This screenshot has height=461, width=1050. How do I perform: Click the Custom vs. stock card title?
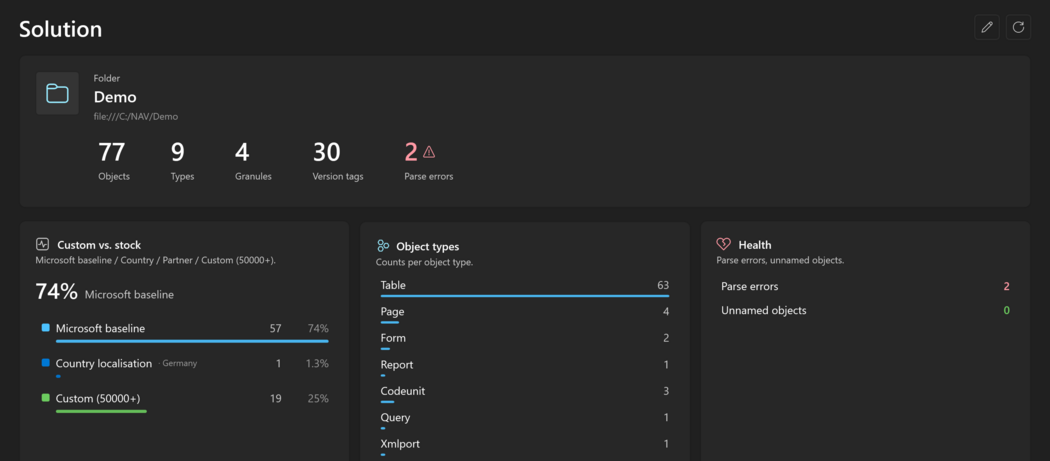(99, 245)
